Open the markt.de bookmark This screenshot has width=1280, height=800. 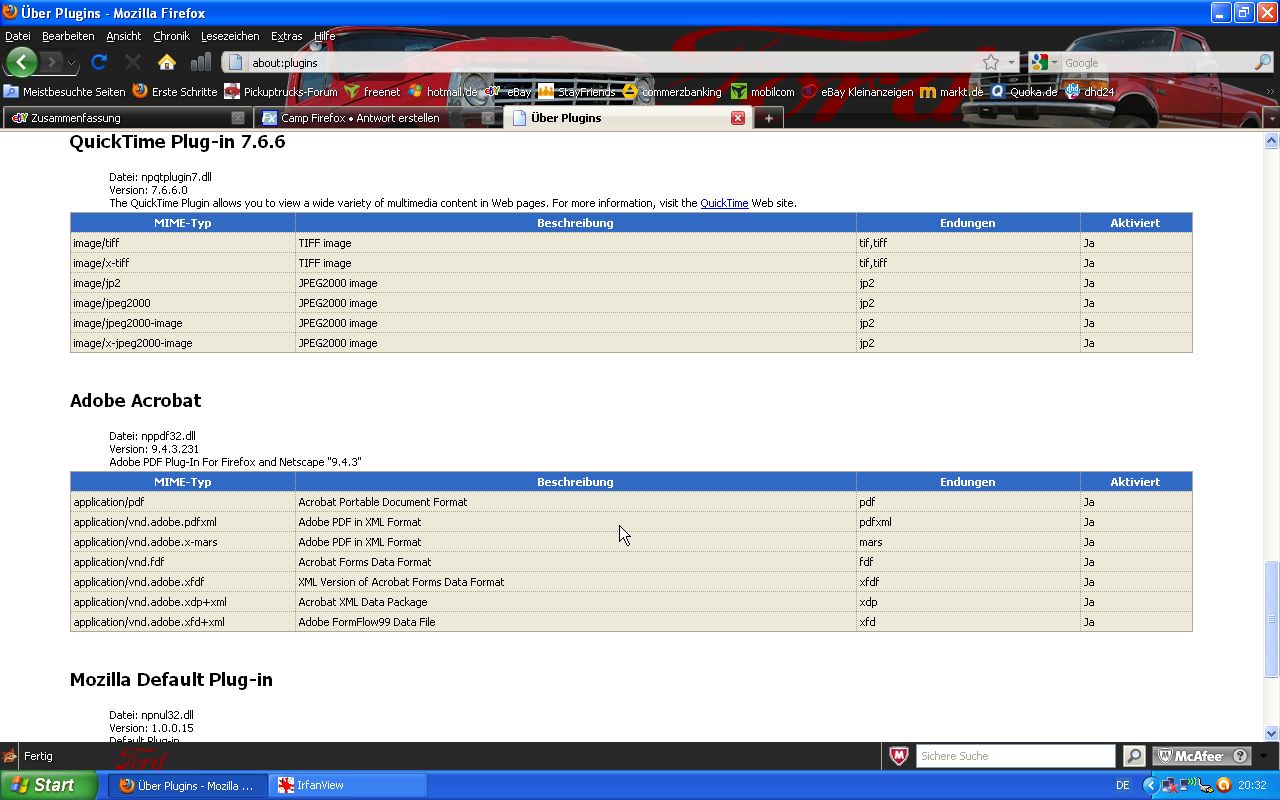(x=952, y=91)
